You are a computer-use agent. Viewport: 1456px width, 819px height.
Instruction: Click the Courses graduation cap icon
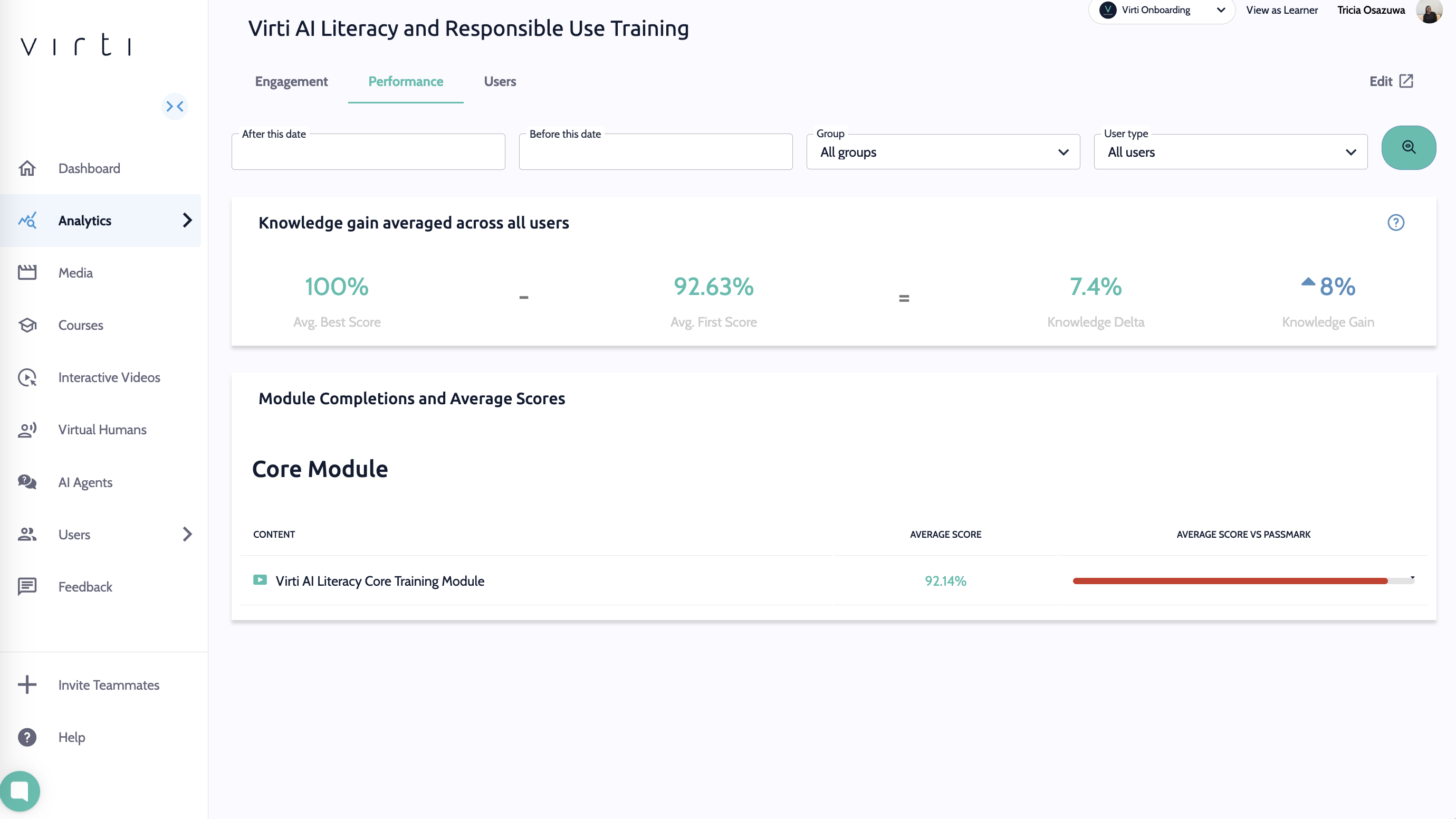[27, 325]
